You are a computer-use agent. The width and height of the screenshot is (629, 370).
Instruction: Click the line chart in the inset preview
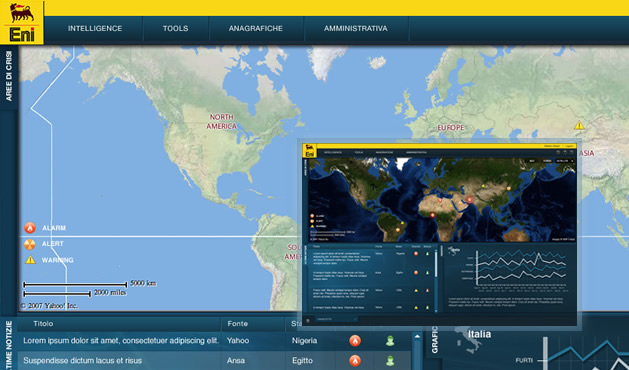[x=521, y=269]
